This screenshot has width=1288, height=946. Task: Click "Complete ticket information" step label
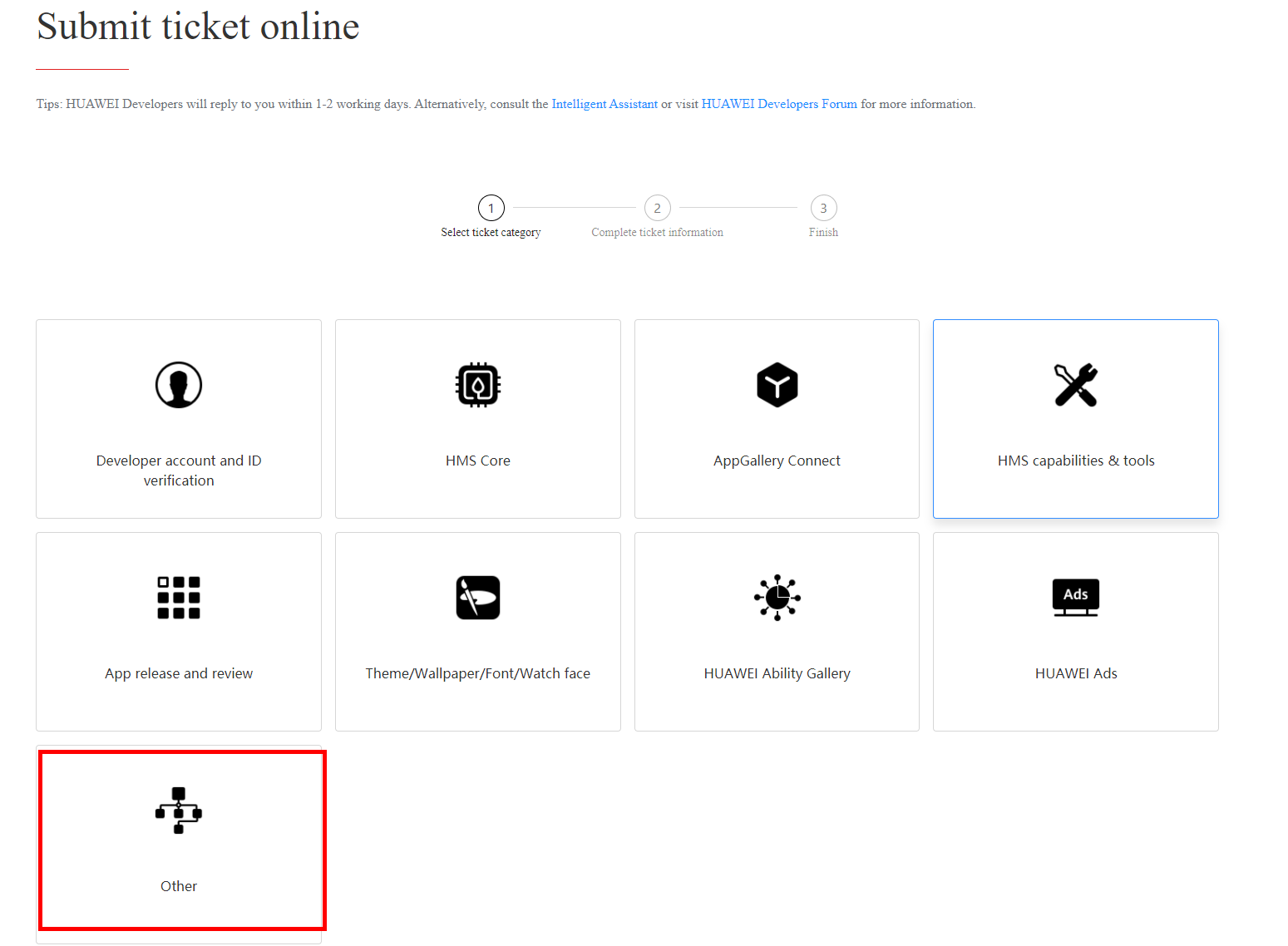(658, 233)
